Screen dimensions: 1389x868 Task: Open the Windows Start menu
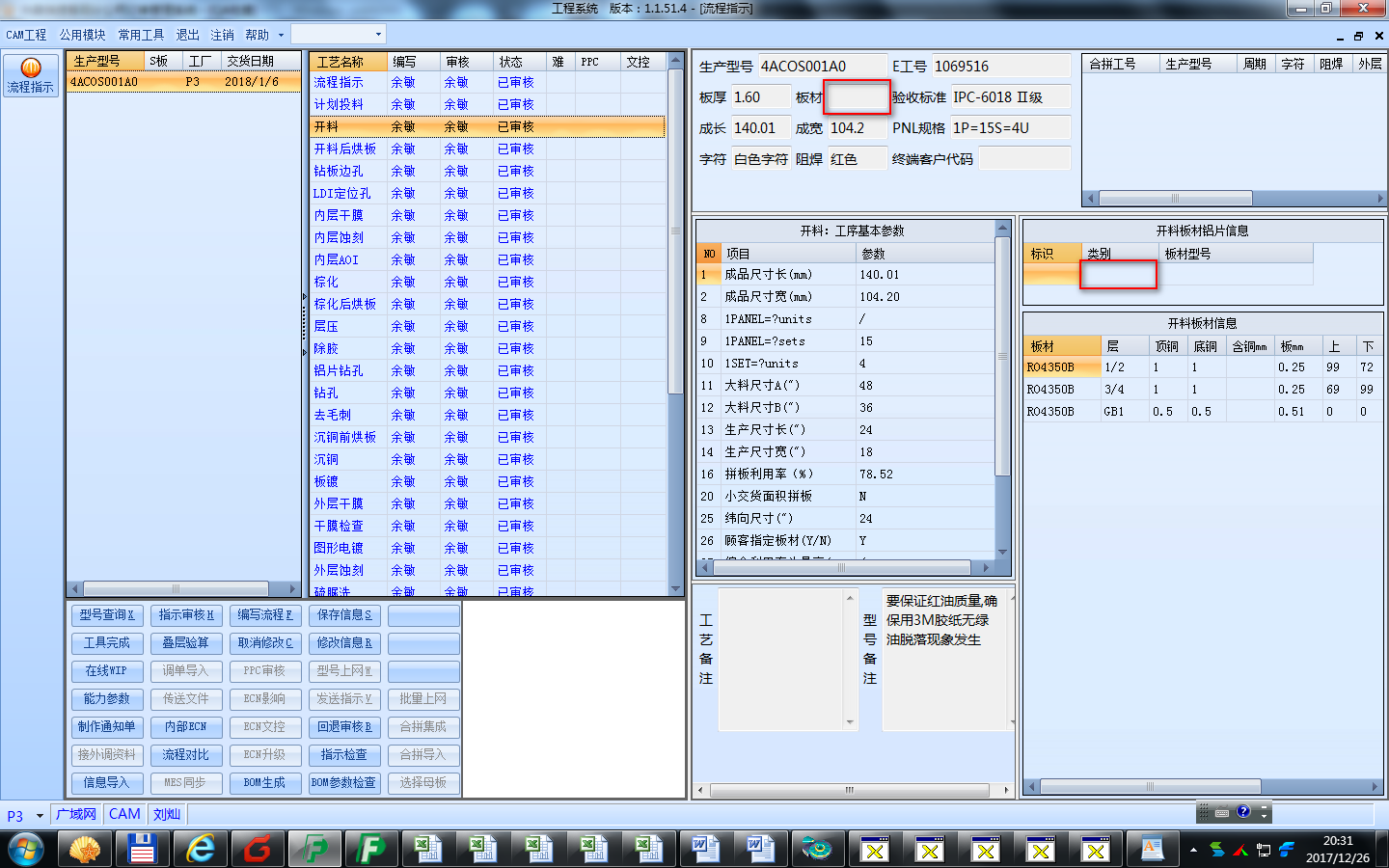pos(26,849)
